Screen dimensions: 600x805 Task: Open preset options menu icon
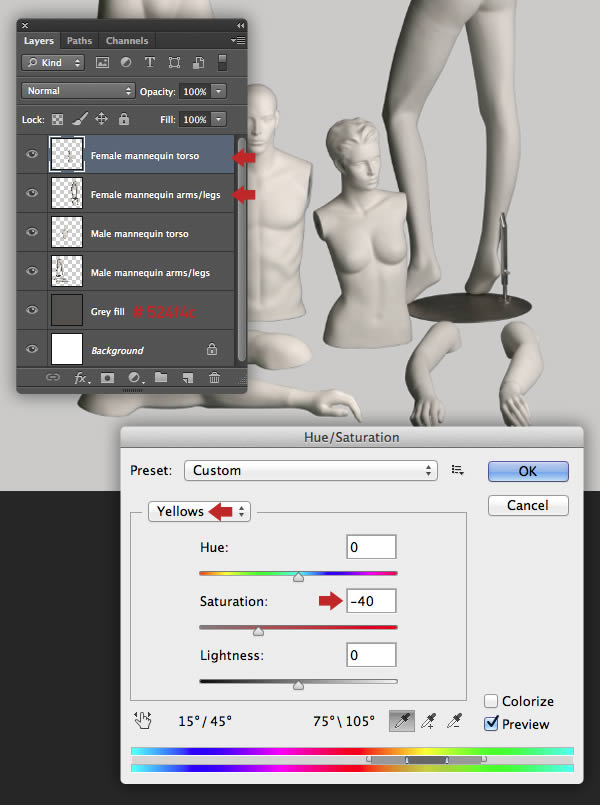(x=457, y=470)
